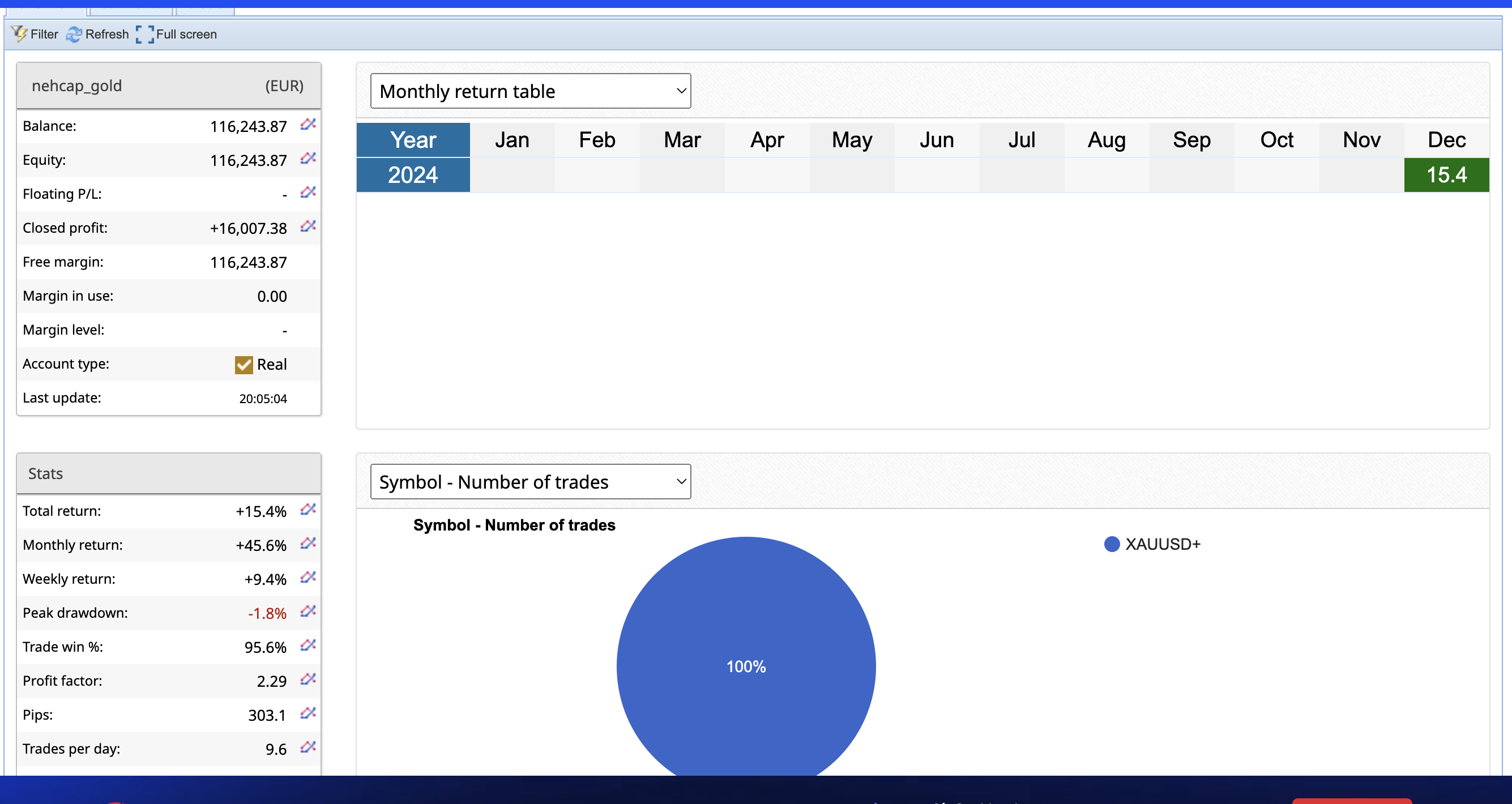Click the 2024 year row cell
Image resolution: width=1512 pixels, height=804 pixels.
tap(413, 175)
